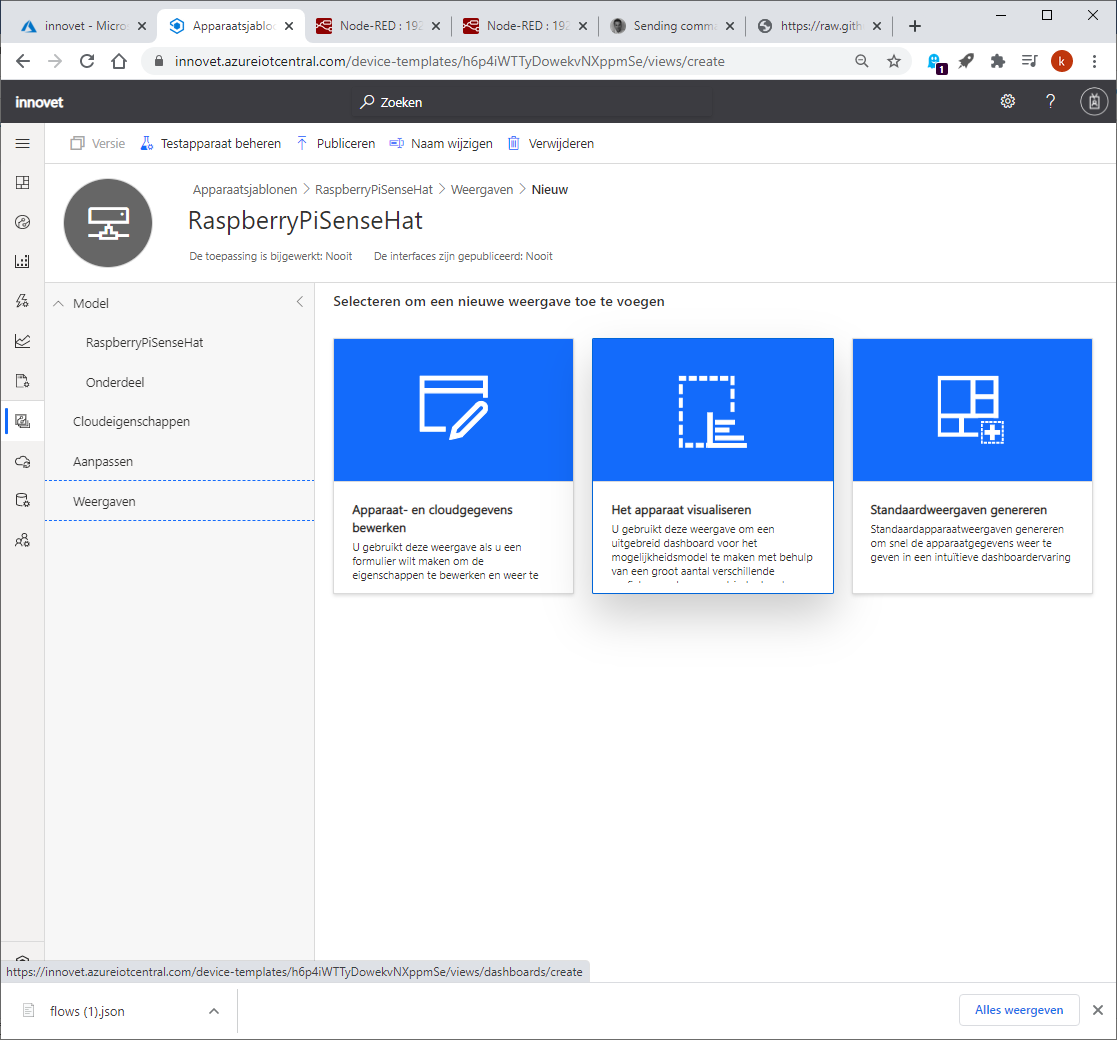Open Cloudeigenschappen section
This screenshot has width=1117, height=1040.
(131, 422)
